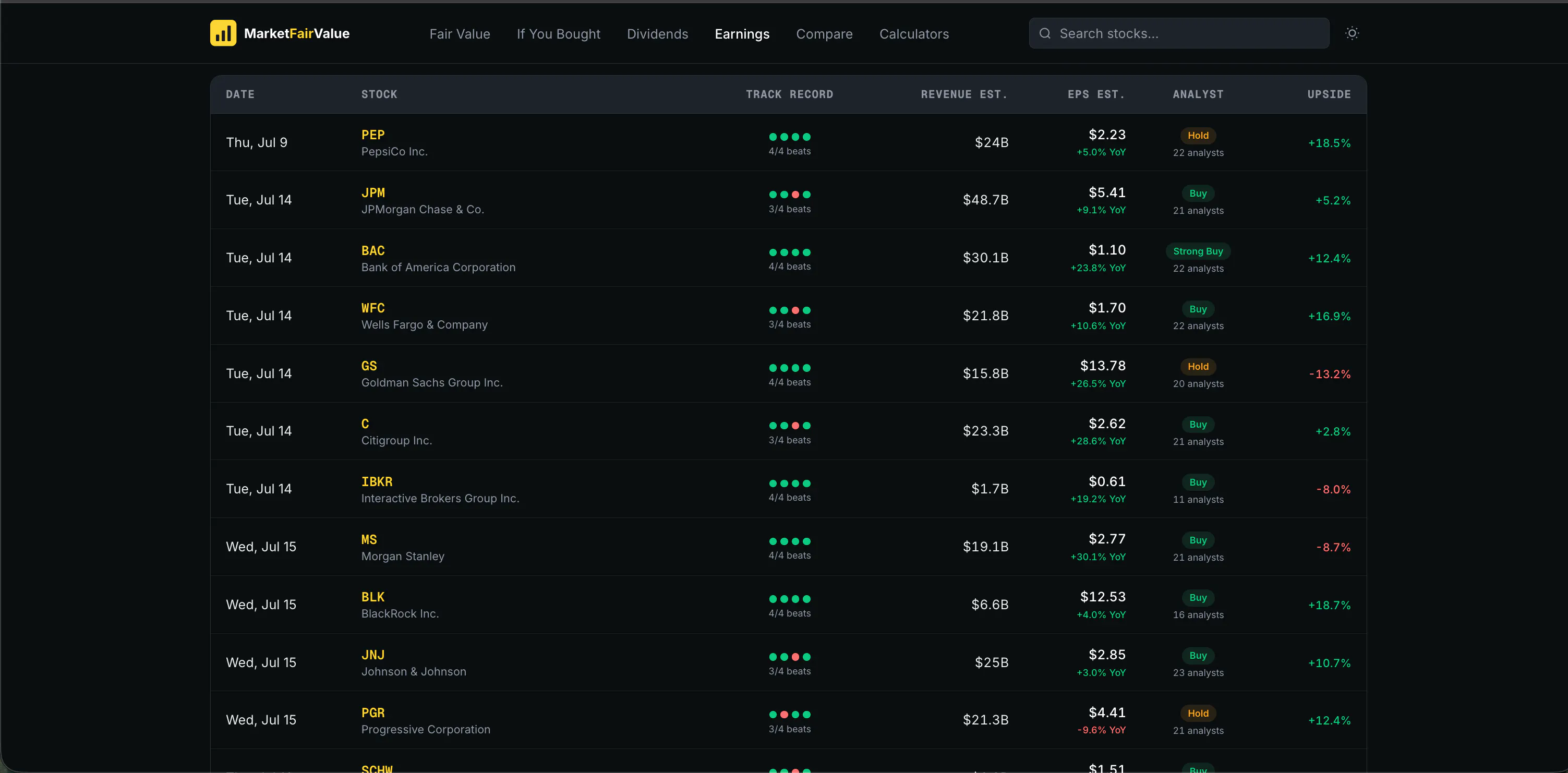Screen dimensions: 1568x773
Task: Click the STOCK column header
Action: [379, 94]
